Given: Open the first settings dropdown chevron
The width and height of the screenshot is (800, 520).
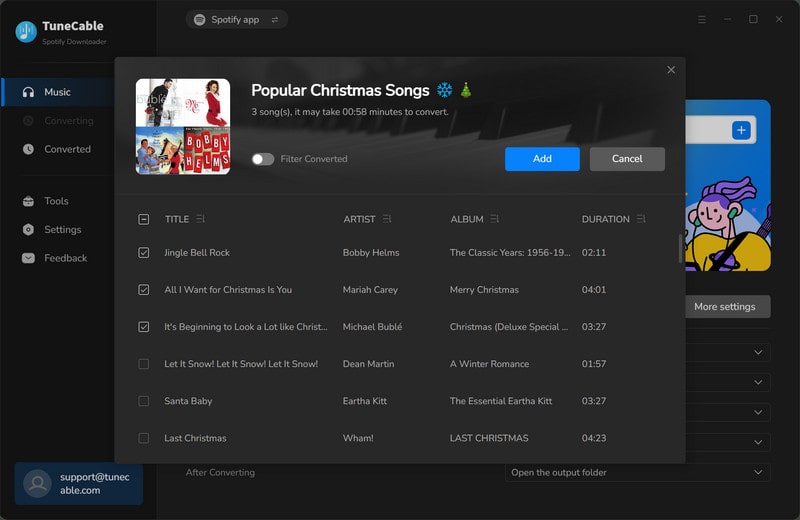Looking at the screenshot, I should click(x=758, y=352).
